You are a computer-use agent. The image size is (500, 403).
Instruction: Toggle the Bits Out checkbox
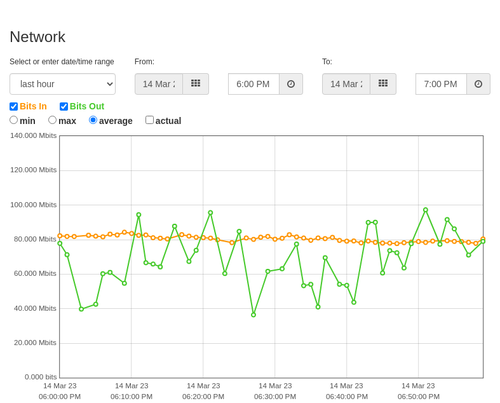64,106
